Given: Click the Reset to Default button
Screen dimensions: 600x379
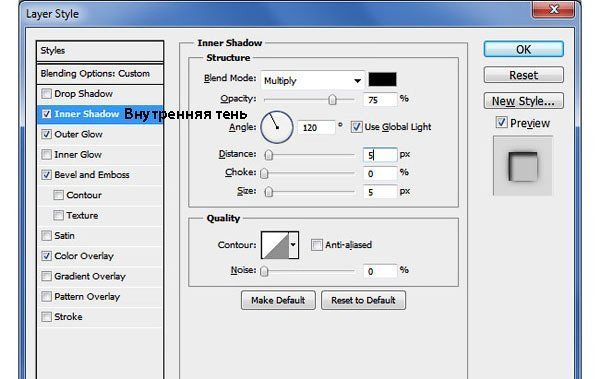Looking at the screenshot, I should (x=363, y=300).
